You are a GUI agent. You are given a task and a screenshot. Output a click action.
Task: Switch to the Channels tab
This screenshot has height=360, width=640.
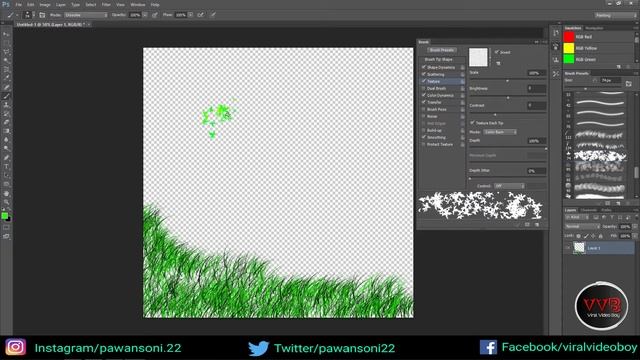(x=589, y=210)
